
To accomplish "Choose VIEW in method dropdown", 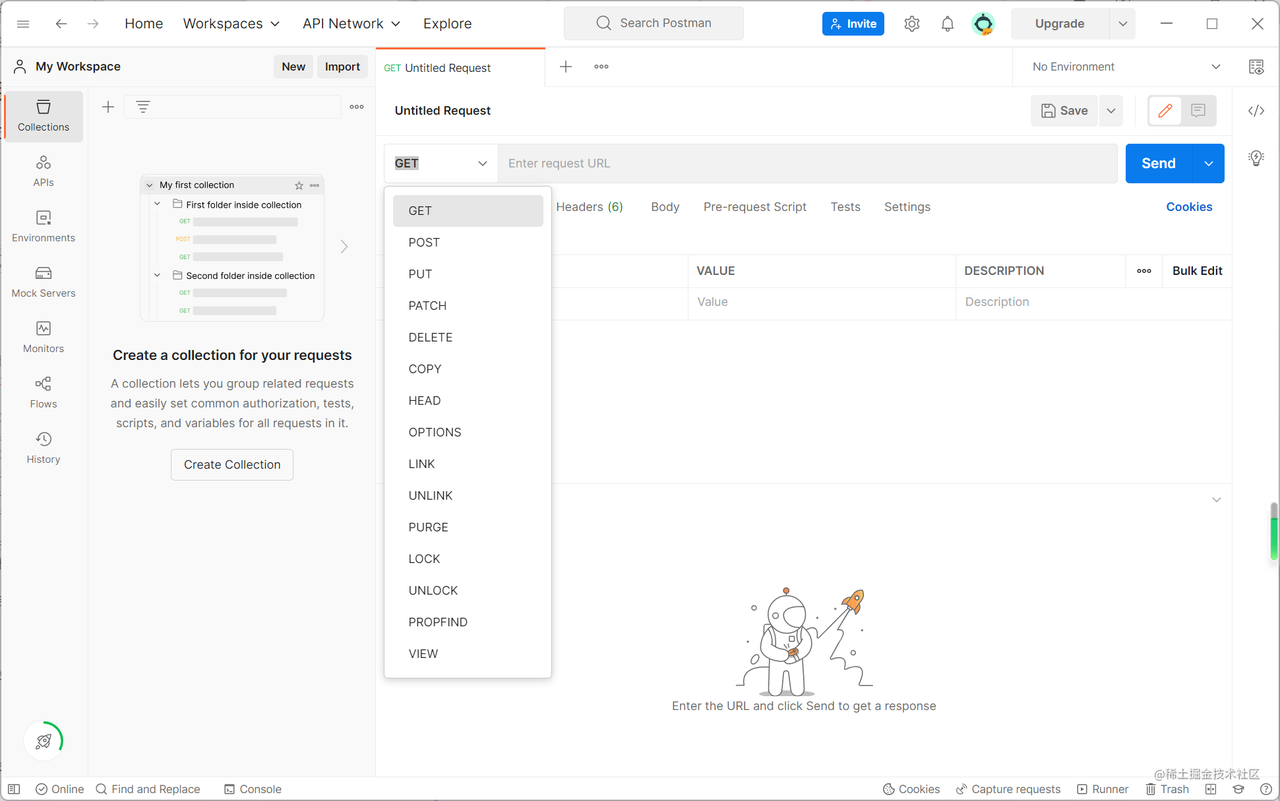I will pos(468,654).
